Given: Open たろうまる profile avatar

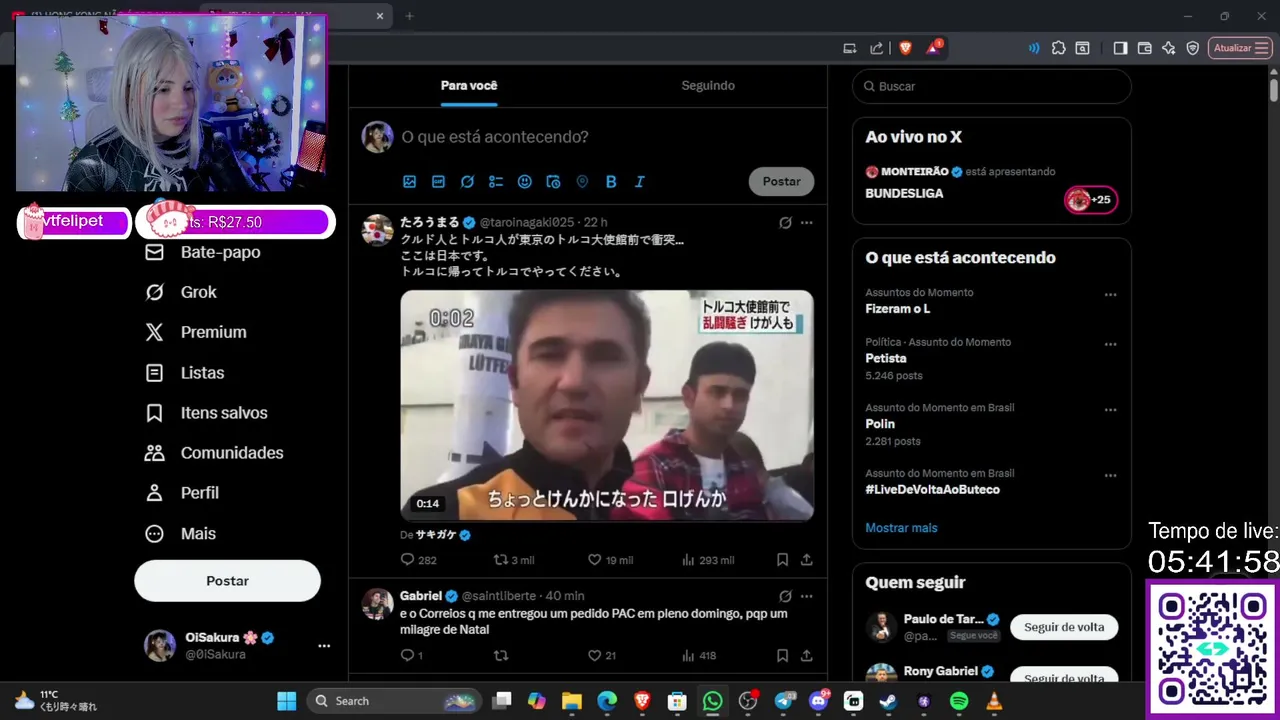Looking at the screenshot, I should [x=377, y=230].
